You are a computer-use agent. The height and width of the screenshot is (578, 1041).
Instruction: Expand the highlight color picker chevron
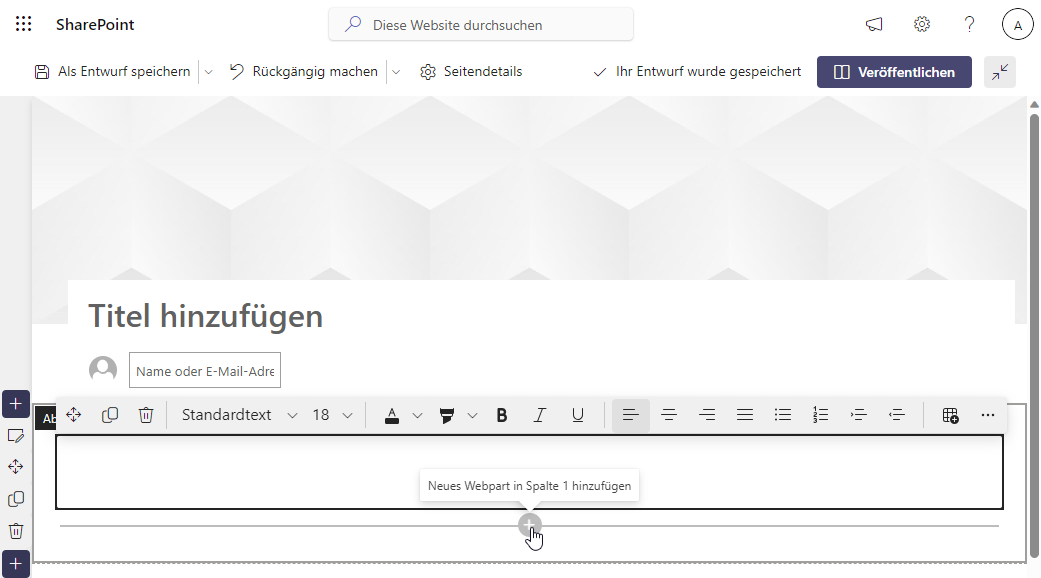(x=472, y=415)
